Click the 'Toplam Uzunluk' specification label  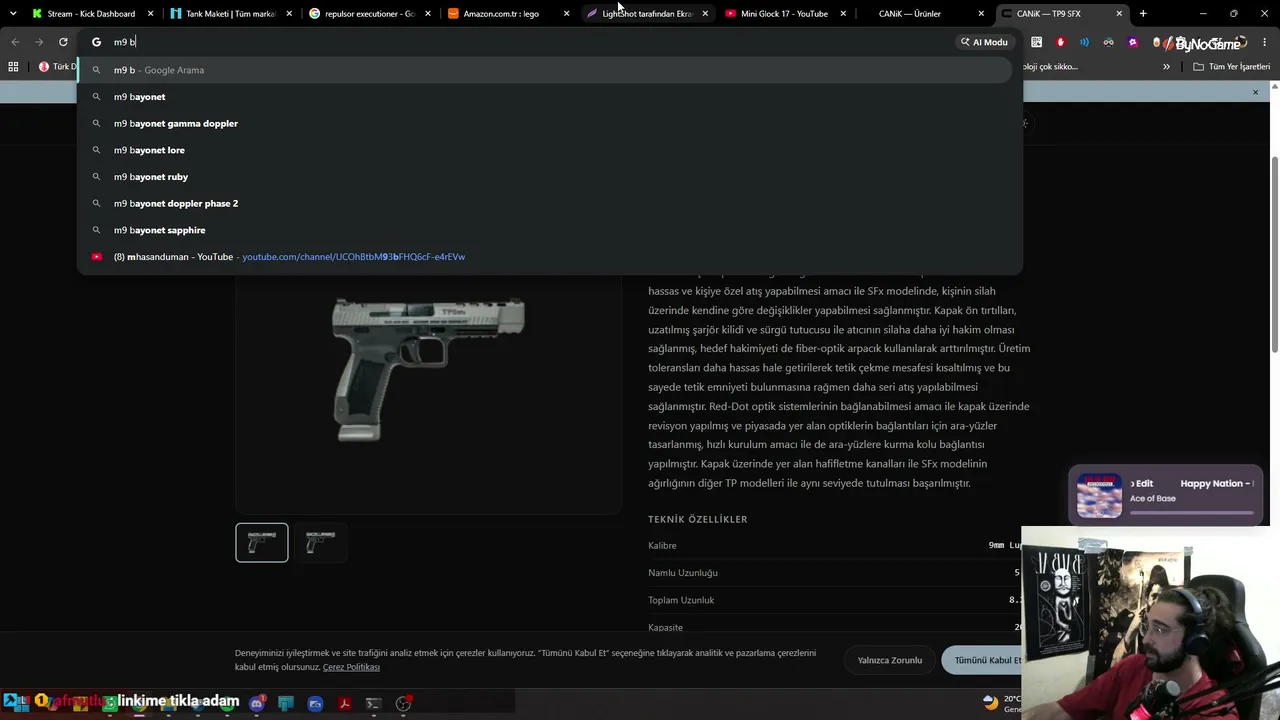tap(681, 600)
